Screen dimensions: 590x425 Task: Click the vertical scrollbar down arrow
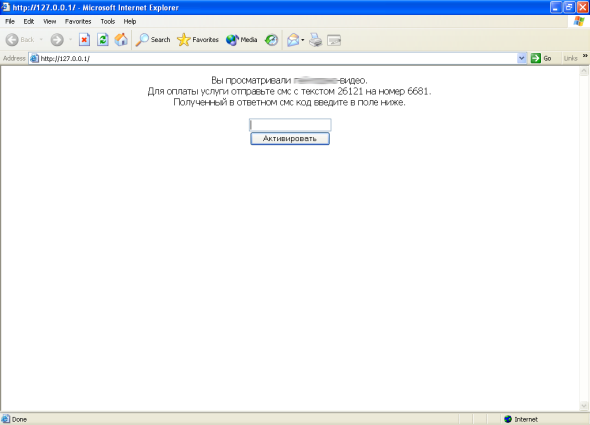[584, 406]
